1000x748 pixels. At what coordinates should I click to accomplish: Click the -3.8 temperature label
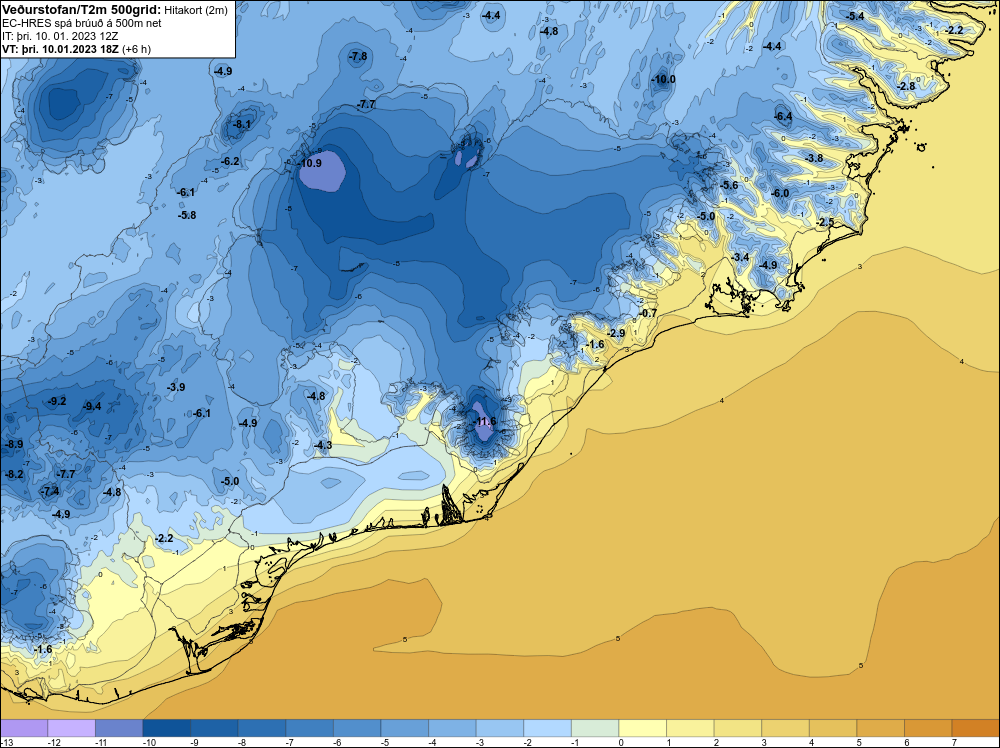point(814,158)
